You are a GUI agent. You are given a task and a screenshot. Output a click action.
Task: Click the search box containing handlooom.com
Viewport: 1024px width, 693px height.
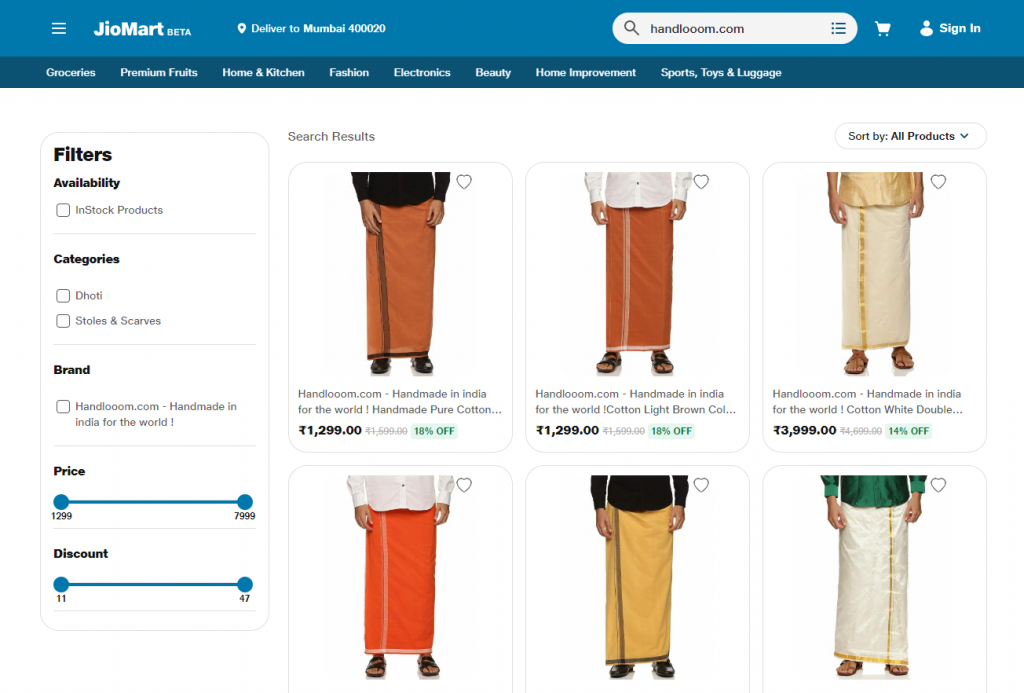[735, 29]
